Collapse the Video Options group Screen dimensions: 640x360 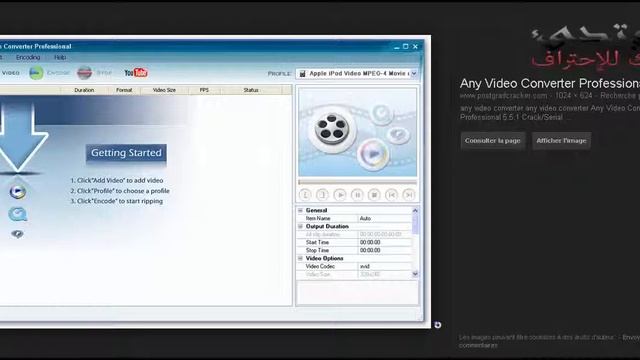pyautogui.click(x=301, y=258)
